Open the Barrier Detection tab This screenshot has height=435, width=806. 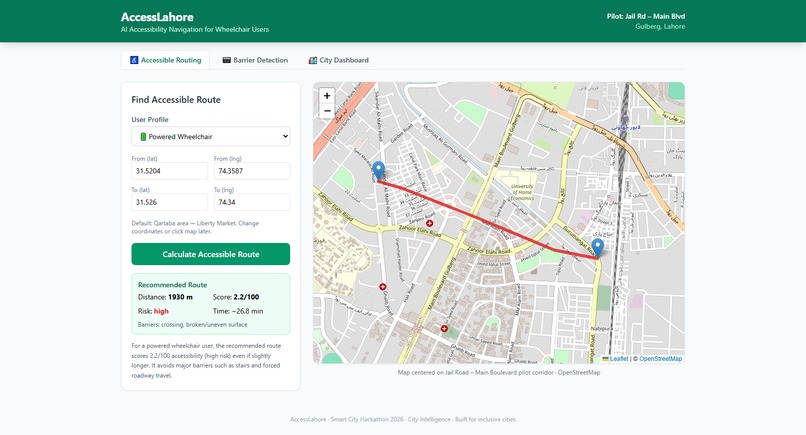point(255,60)
